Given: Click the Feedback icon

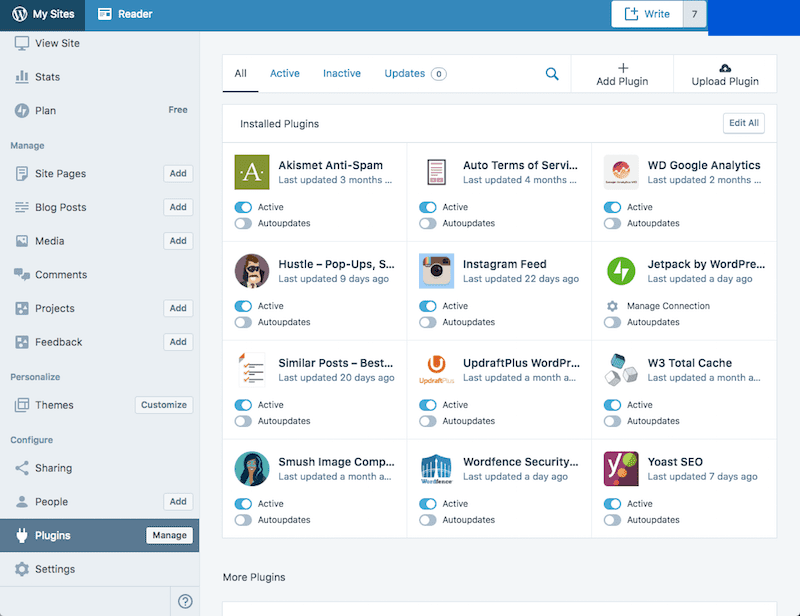Looking at the screenshot, I should tap(22, 342).
